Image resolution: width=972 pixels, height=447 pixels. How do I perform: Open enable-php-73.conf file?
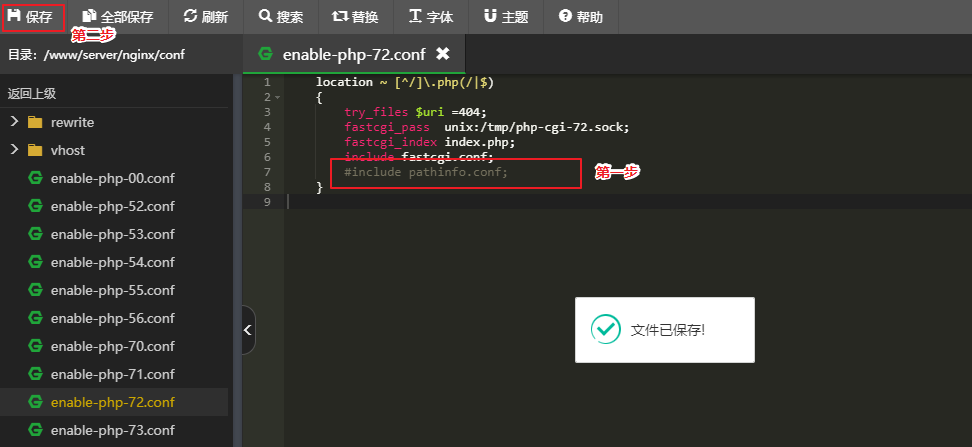[113, 430]
